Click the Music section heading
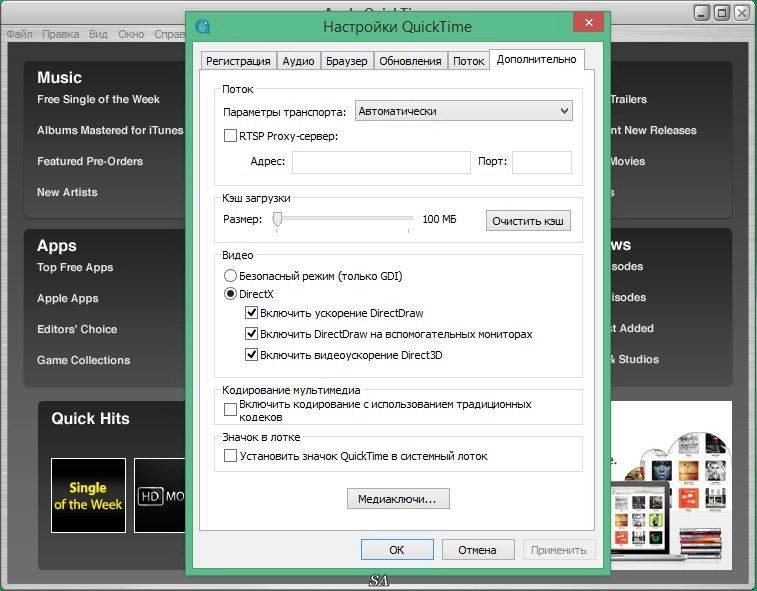This screenshot has width=757, height=591. [x=59, y=77]
